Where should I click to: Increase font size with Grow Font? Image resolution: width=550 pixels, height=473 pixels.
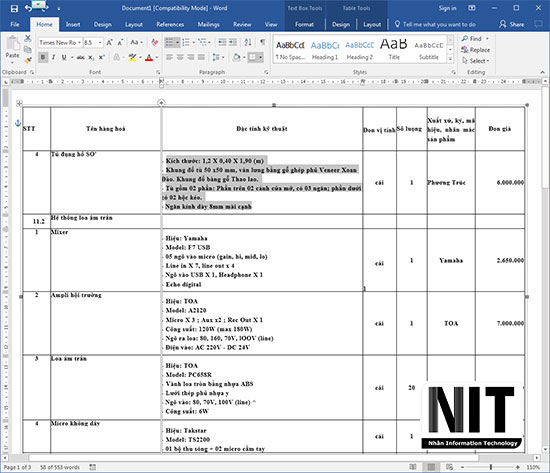tap(109, 42)
